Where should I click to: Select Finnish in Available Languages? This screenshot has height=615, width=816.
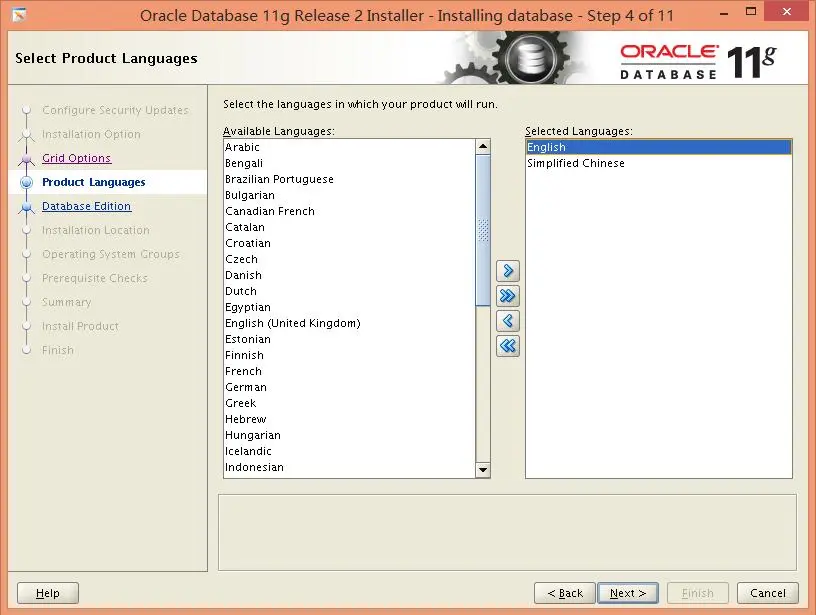tap(349, 355)
